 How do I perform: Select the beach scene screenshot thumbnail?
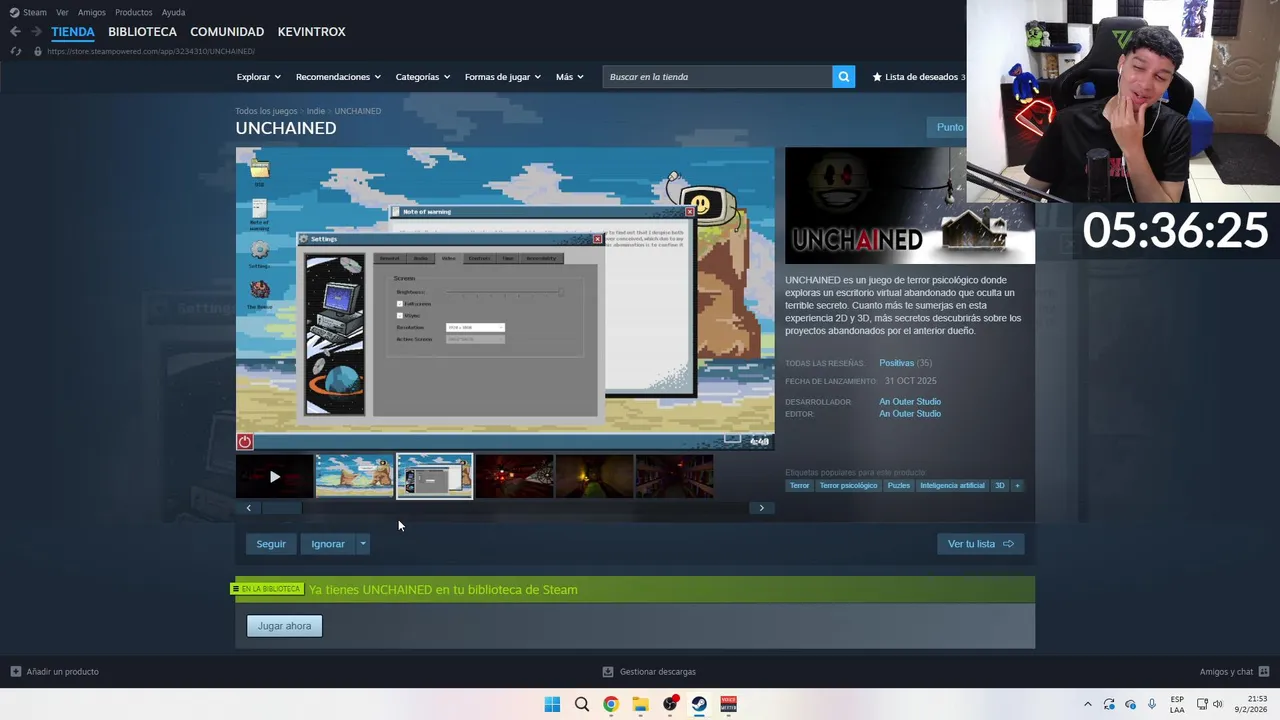pyautogui.click(x=355, y=477)
